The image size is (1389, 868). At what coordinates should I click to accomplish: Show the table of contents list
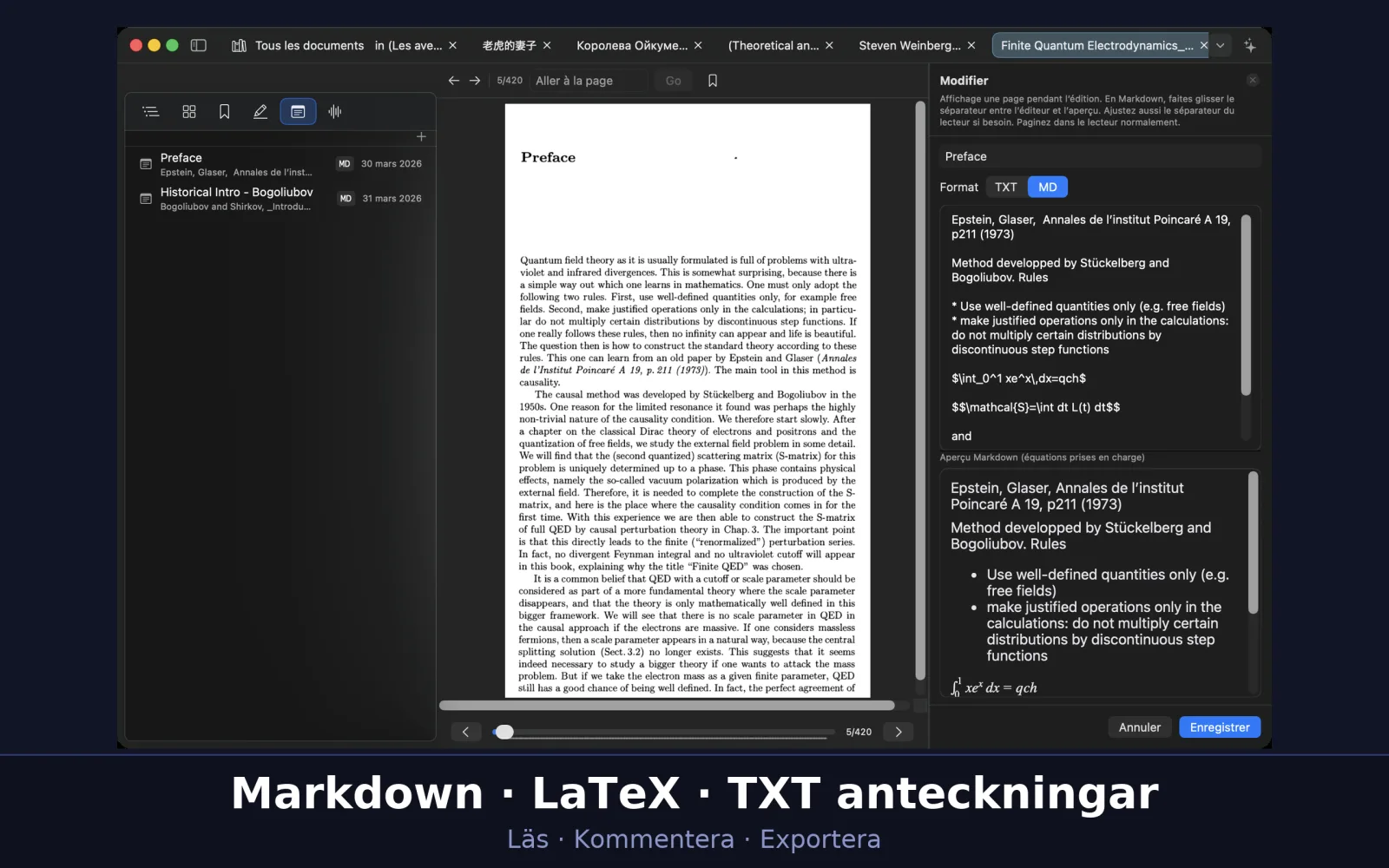(151, 111)
